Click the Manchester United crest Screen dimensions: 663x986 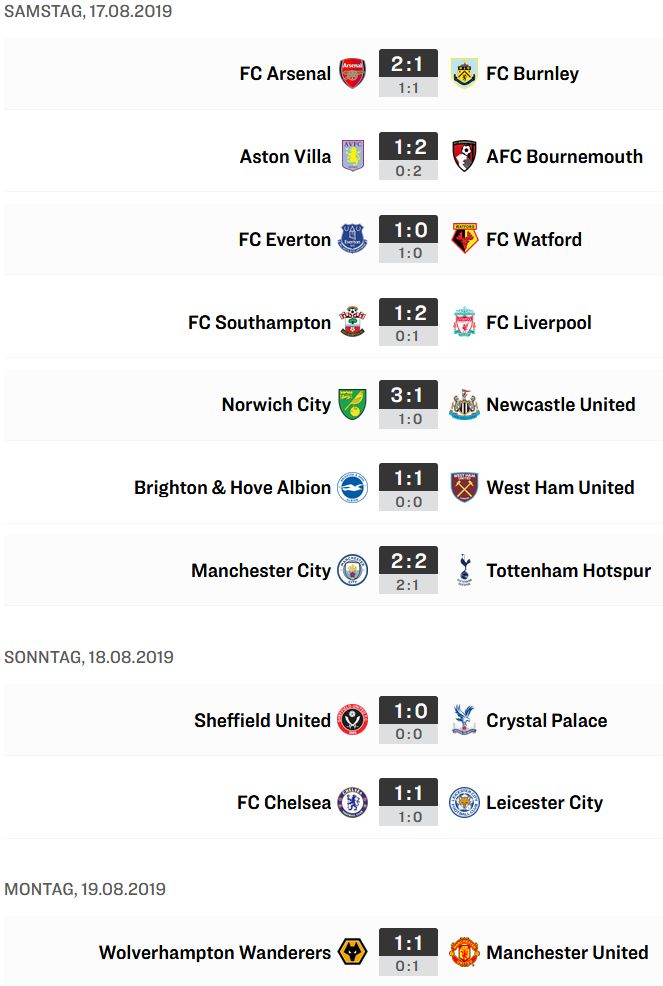(x=464, y=952)
